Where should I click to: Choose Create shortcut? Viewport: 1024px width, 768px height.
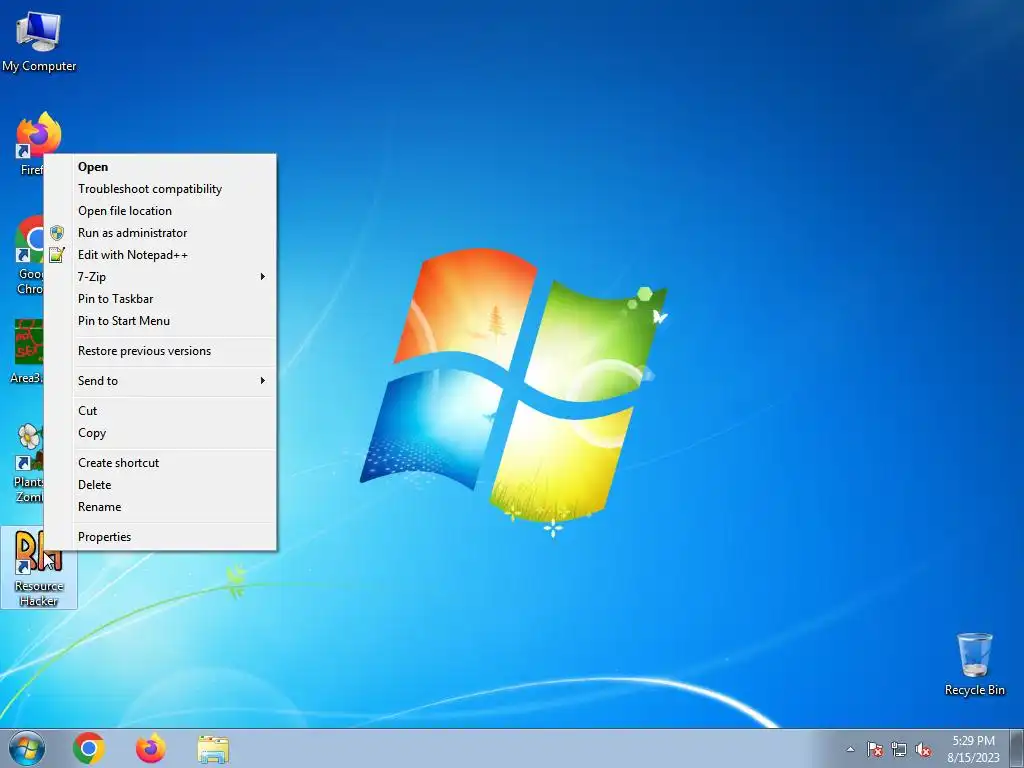coord(161,462)
